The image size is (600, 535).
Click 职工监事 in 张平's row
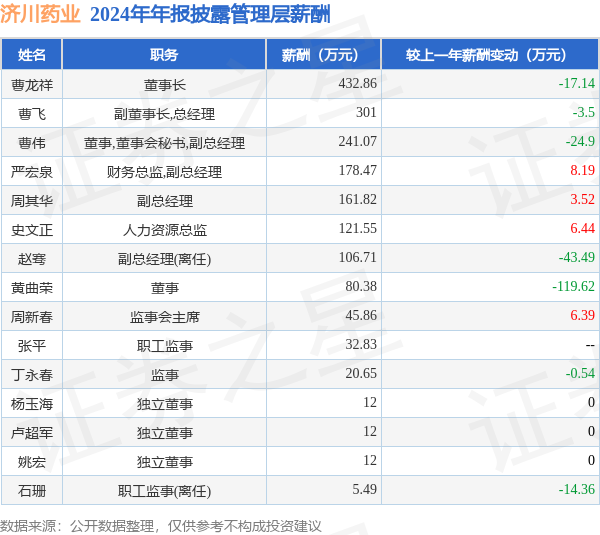pyautogui.click(x=165, y=346)
